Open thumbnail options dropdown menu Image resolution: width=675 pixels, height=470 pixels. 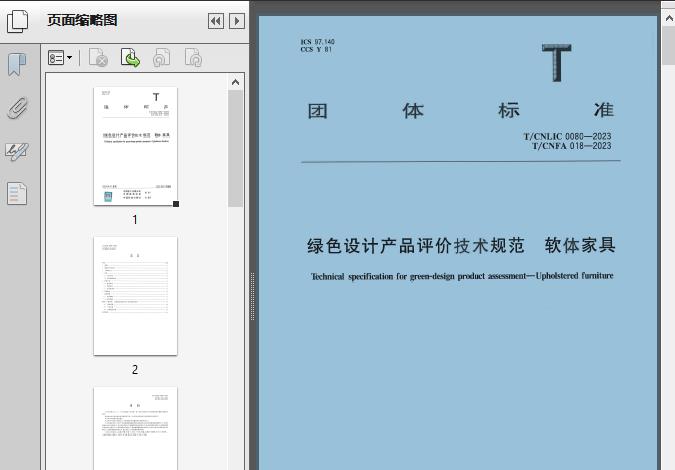(60, 58)
